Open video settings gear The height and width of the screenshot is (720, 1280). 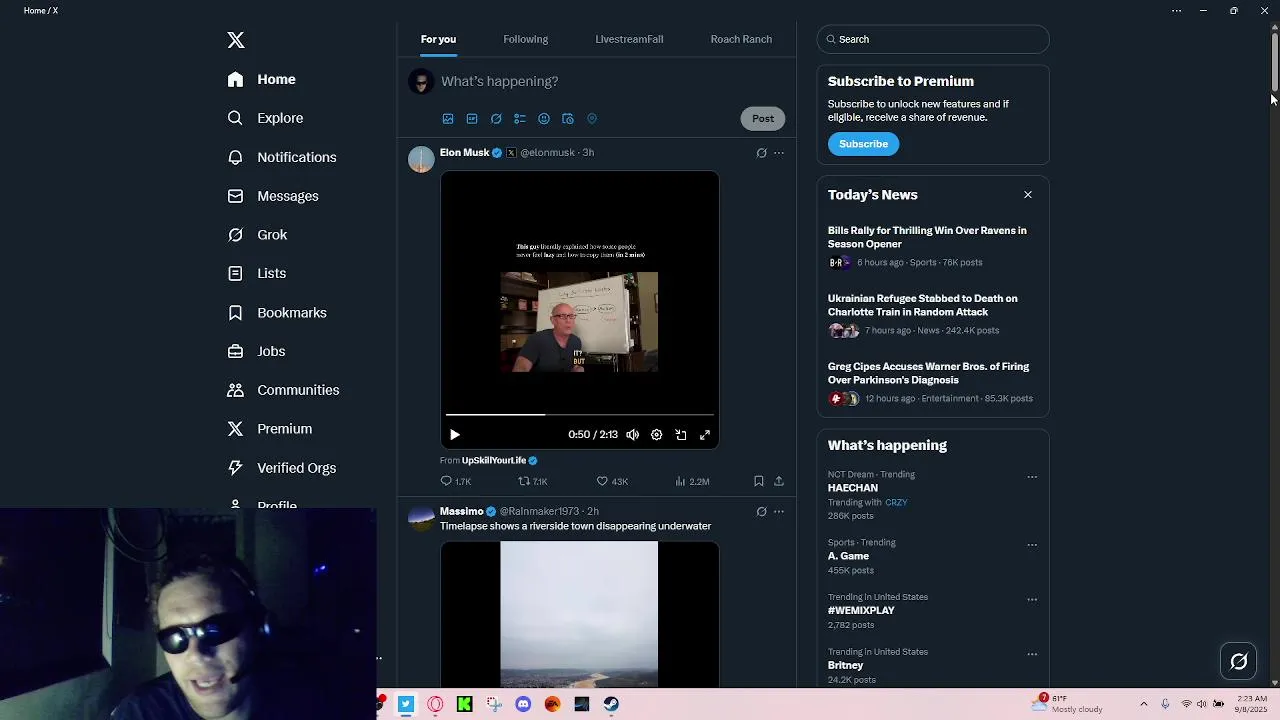pyautogui.click(x=657, y=435)
